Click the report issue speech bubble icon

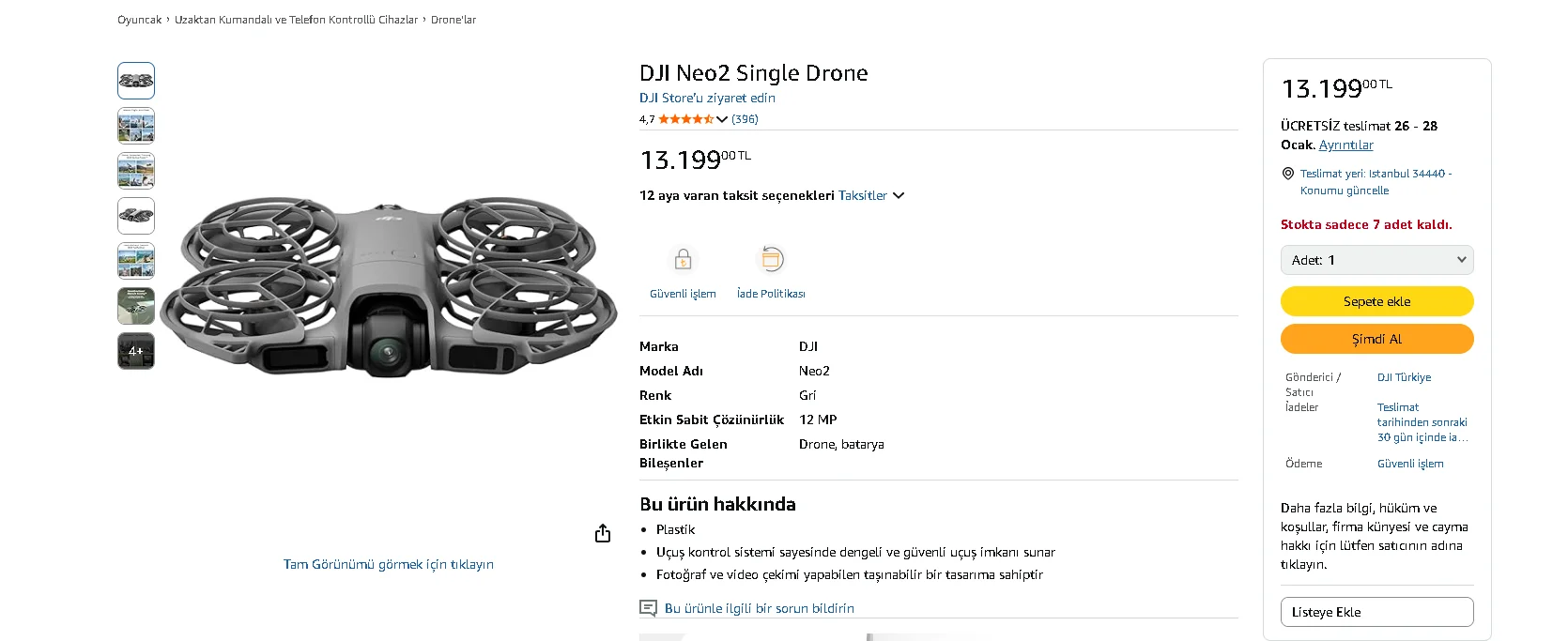(x=648, y=608)
